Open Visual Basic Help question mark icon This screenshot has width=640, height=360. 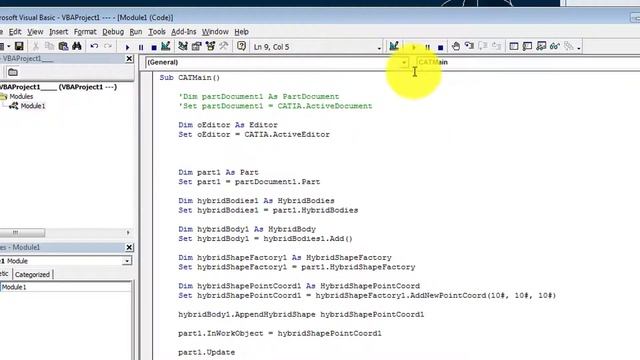click(x=241, y=47)
